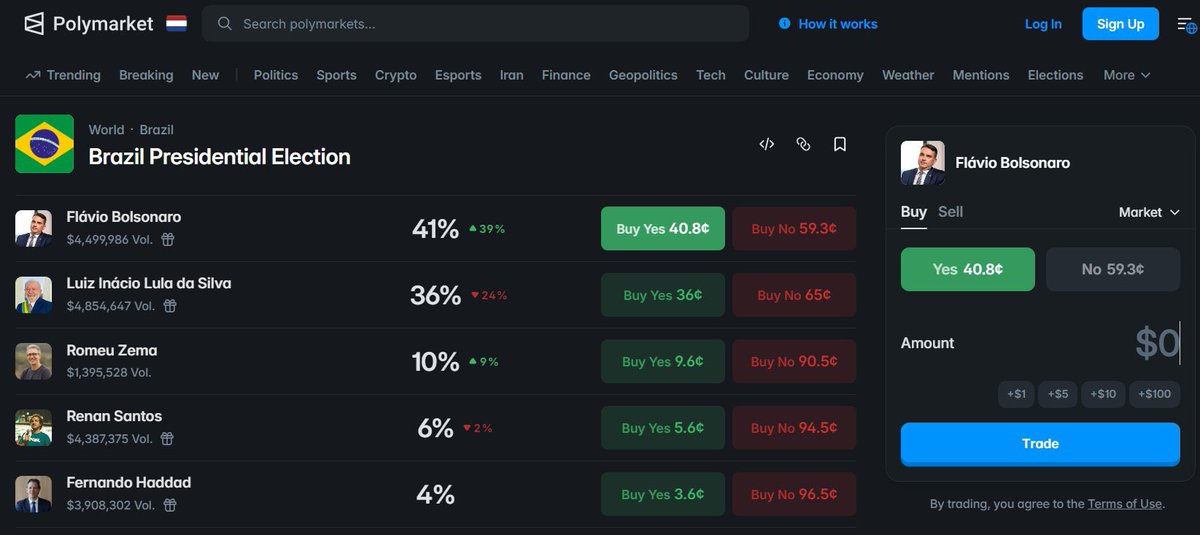This screenshot has width=1200, height=535.
Task: Click Fernando Haddad's avatar photo
Action: tap(33, 494)
